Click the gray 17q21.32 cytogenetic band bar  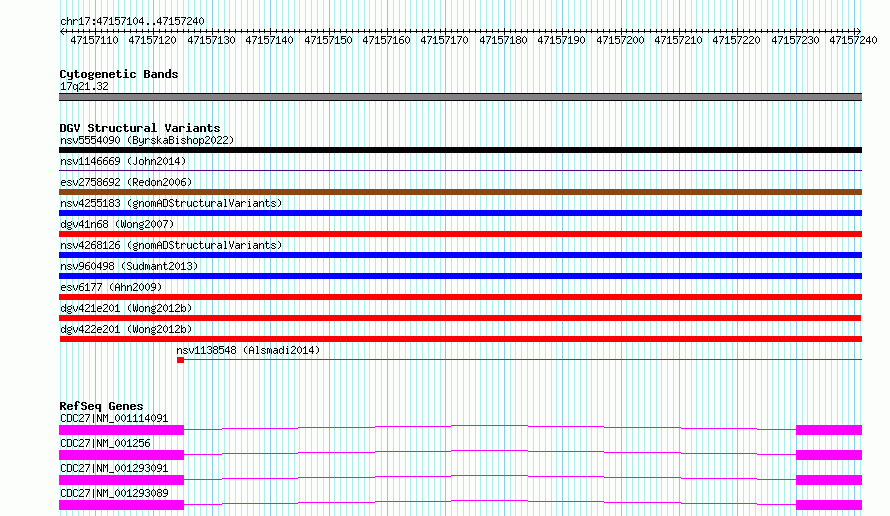[x=460, y=97]
